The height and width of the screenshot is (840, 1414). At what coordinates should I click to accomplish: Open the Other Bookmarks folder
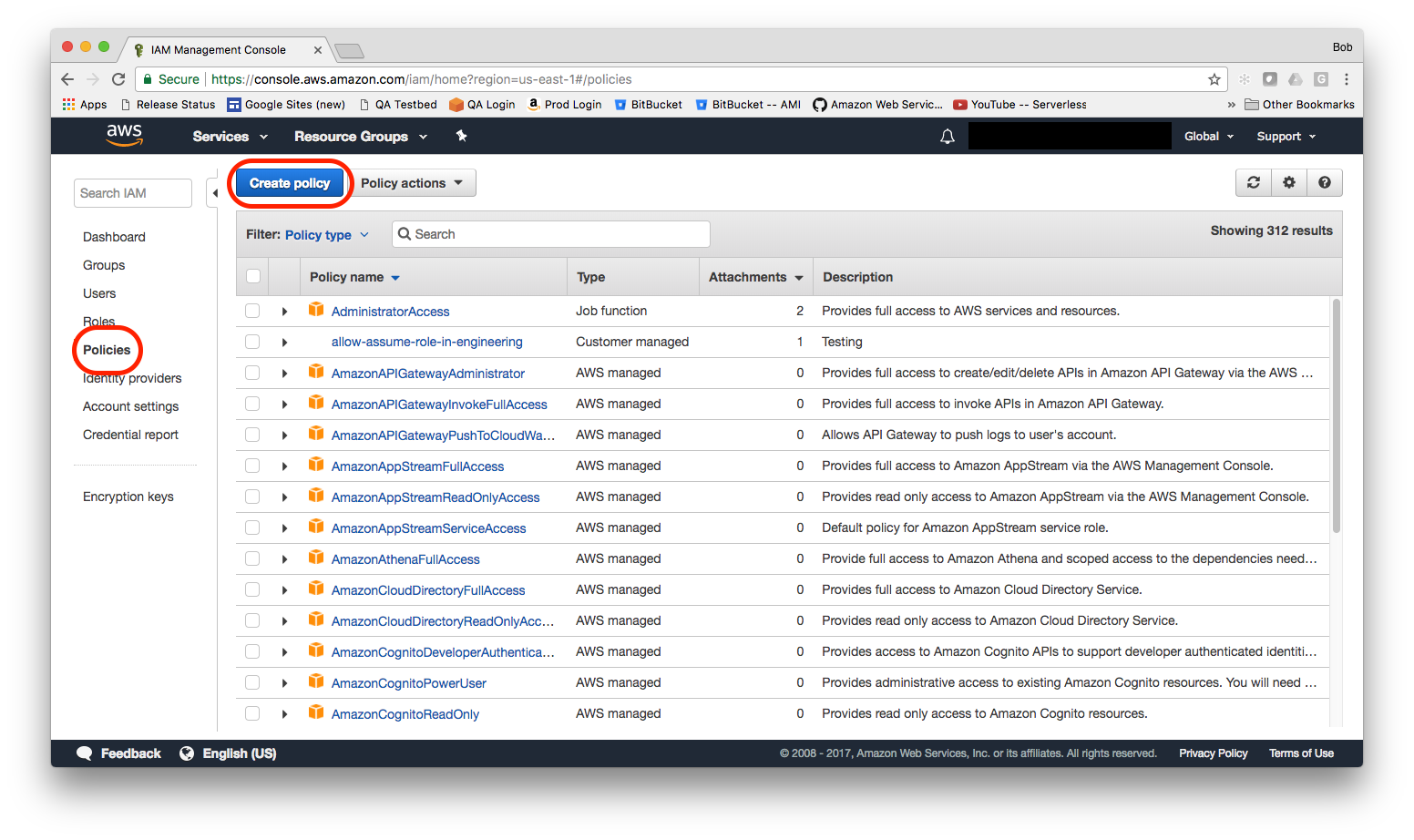(x=1299, y=105)
